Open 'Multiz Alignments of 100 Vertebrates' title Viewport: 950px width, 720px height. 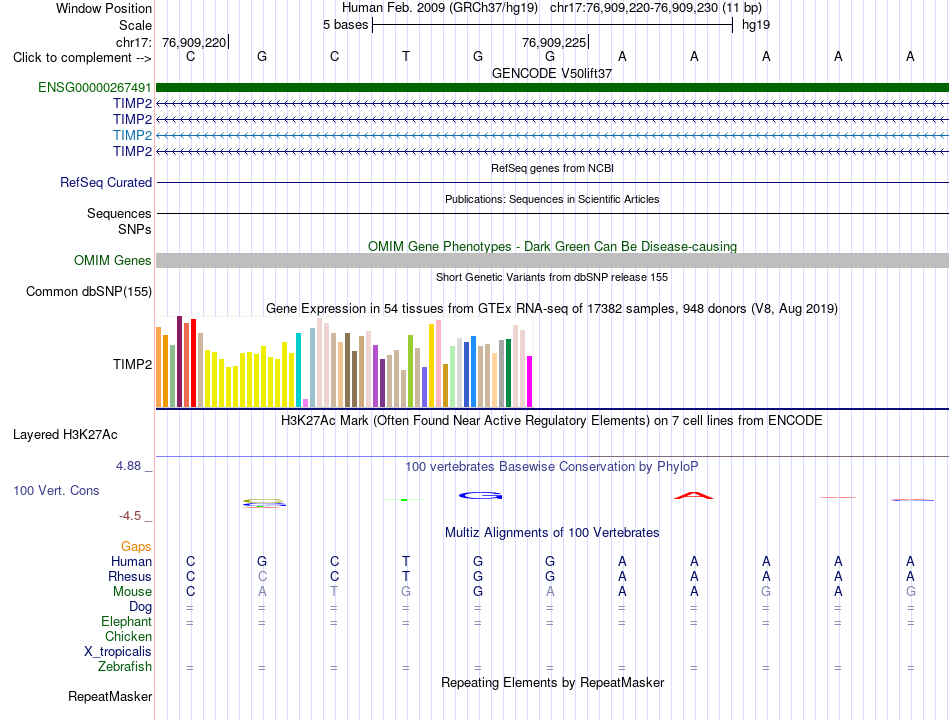[x=552, y=533]
